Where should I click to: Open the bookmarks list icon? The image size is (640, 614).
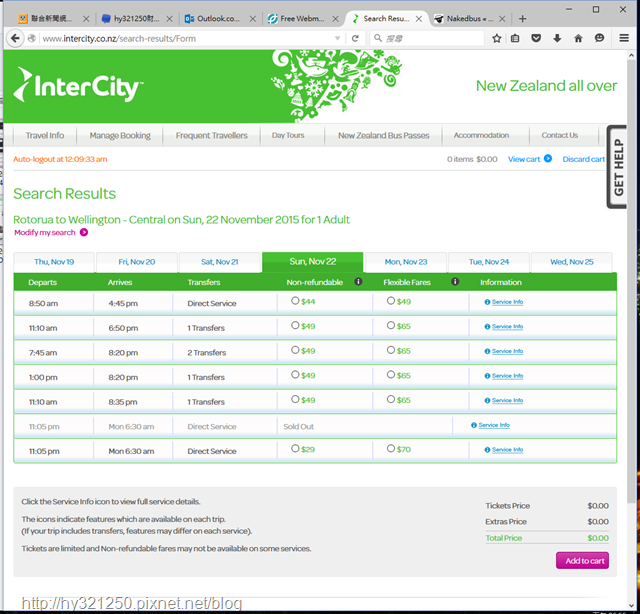515,38
